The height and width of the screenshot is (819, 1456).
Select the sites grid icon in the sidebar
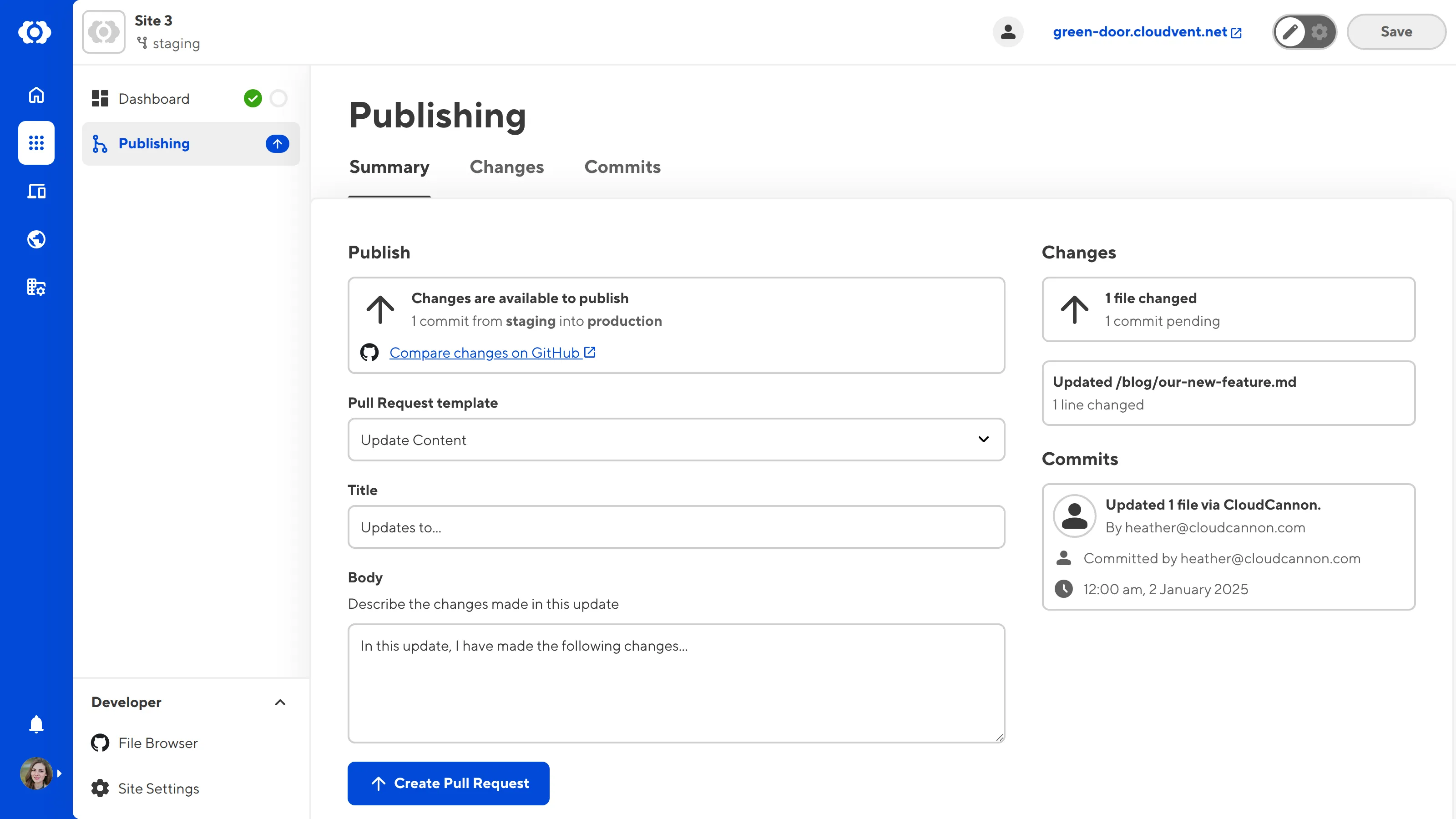[35, 143]
